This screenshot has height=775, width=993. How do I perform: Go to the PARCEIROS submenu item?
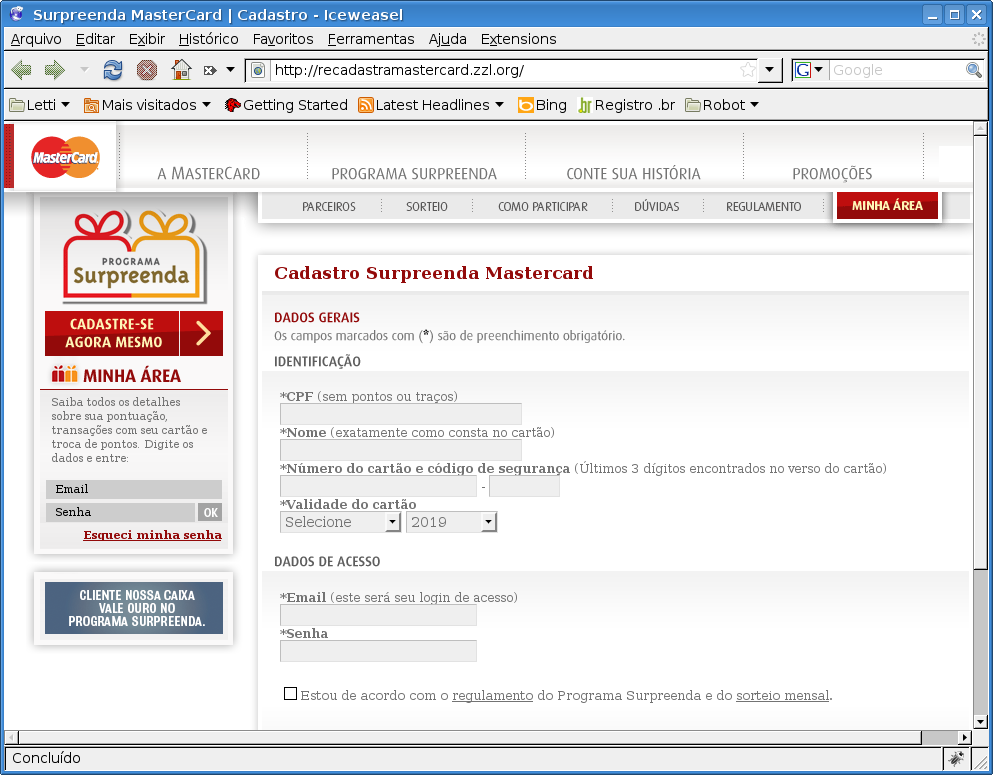point(329,206)
